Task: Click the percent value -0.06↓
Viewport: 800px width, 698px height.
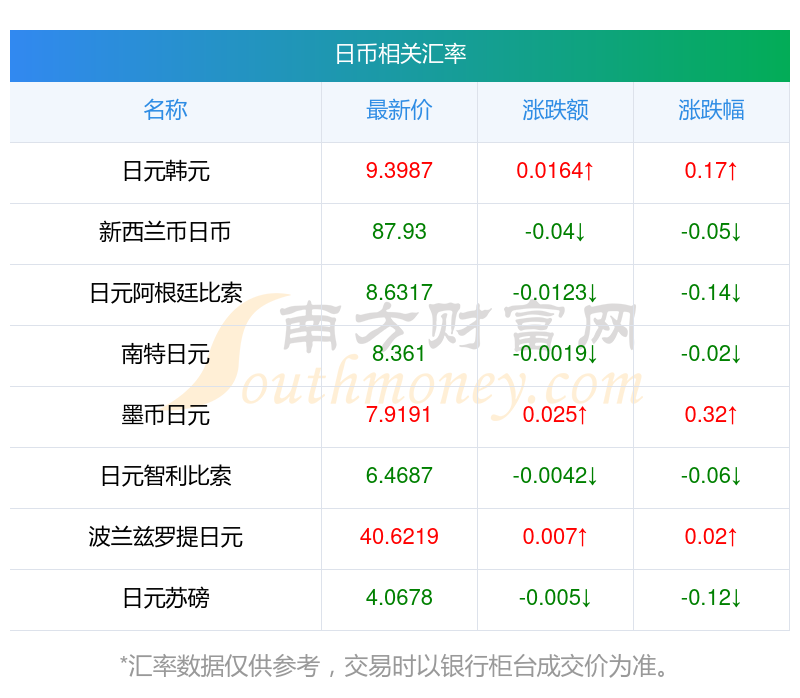Action: coord(711,476)
